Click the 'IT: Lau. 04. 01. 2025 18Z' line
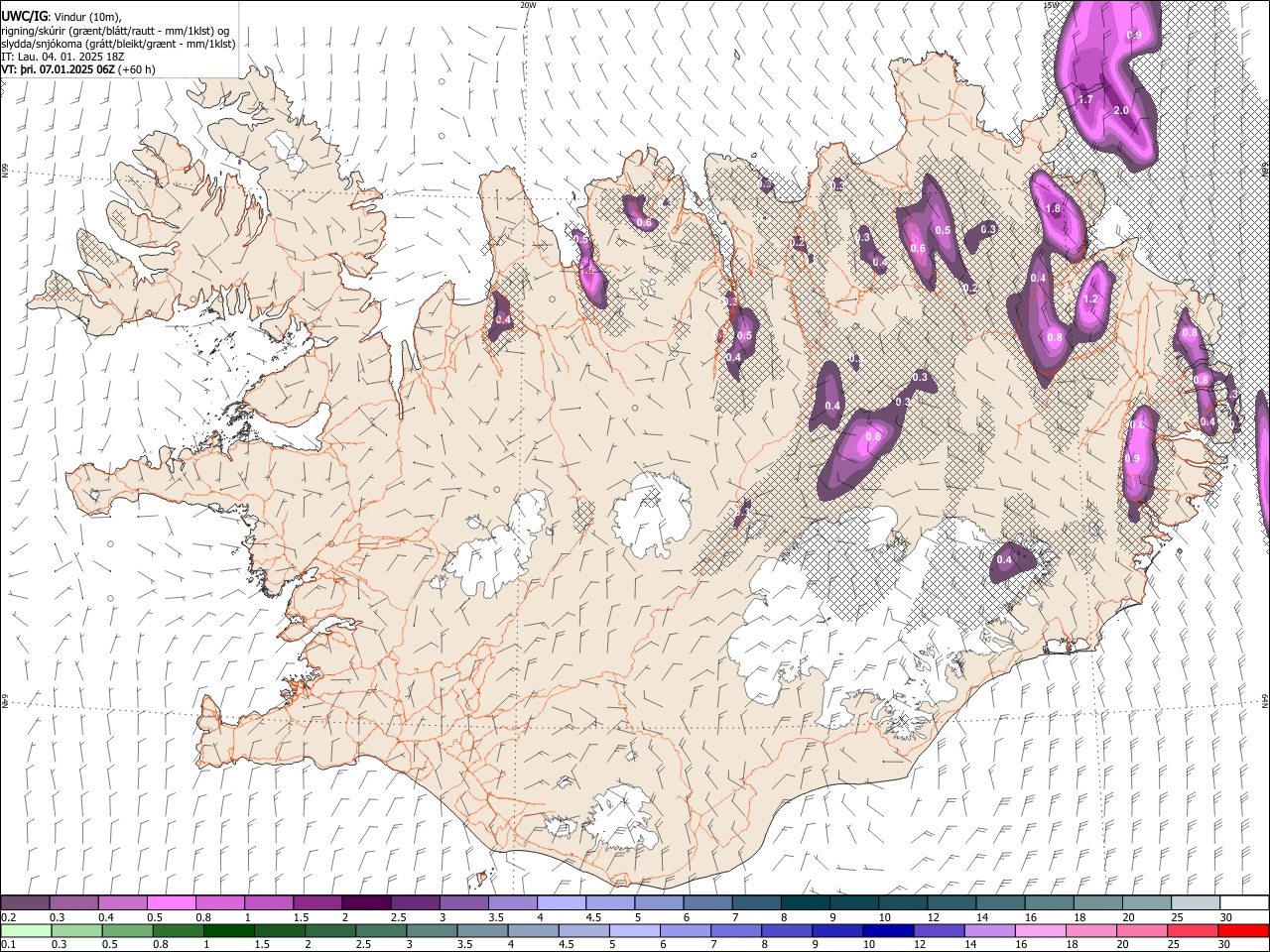Image resolution: width=1270 pixels, height=952 pixels. pyautogui.click(x=63, y=57)
